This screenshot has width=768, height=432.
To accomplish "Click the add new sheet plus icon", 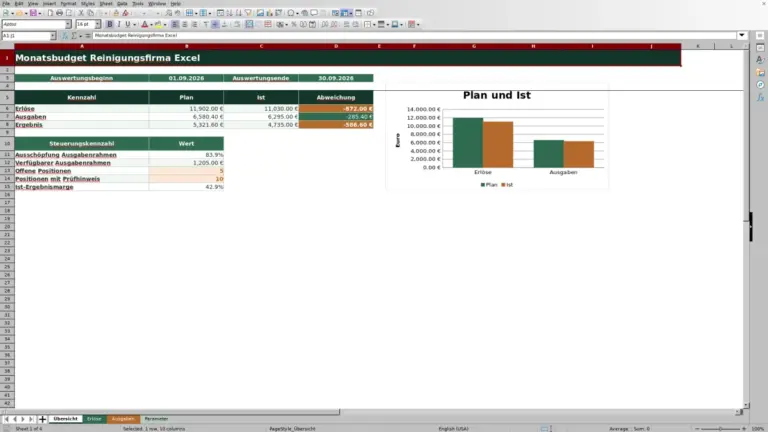I will pyautogui.click(x=43, y=419).
